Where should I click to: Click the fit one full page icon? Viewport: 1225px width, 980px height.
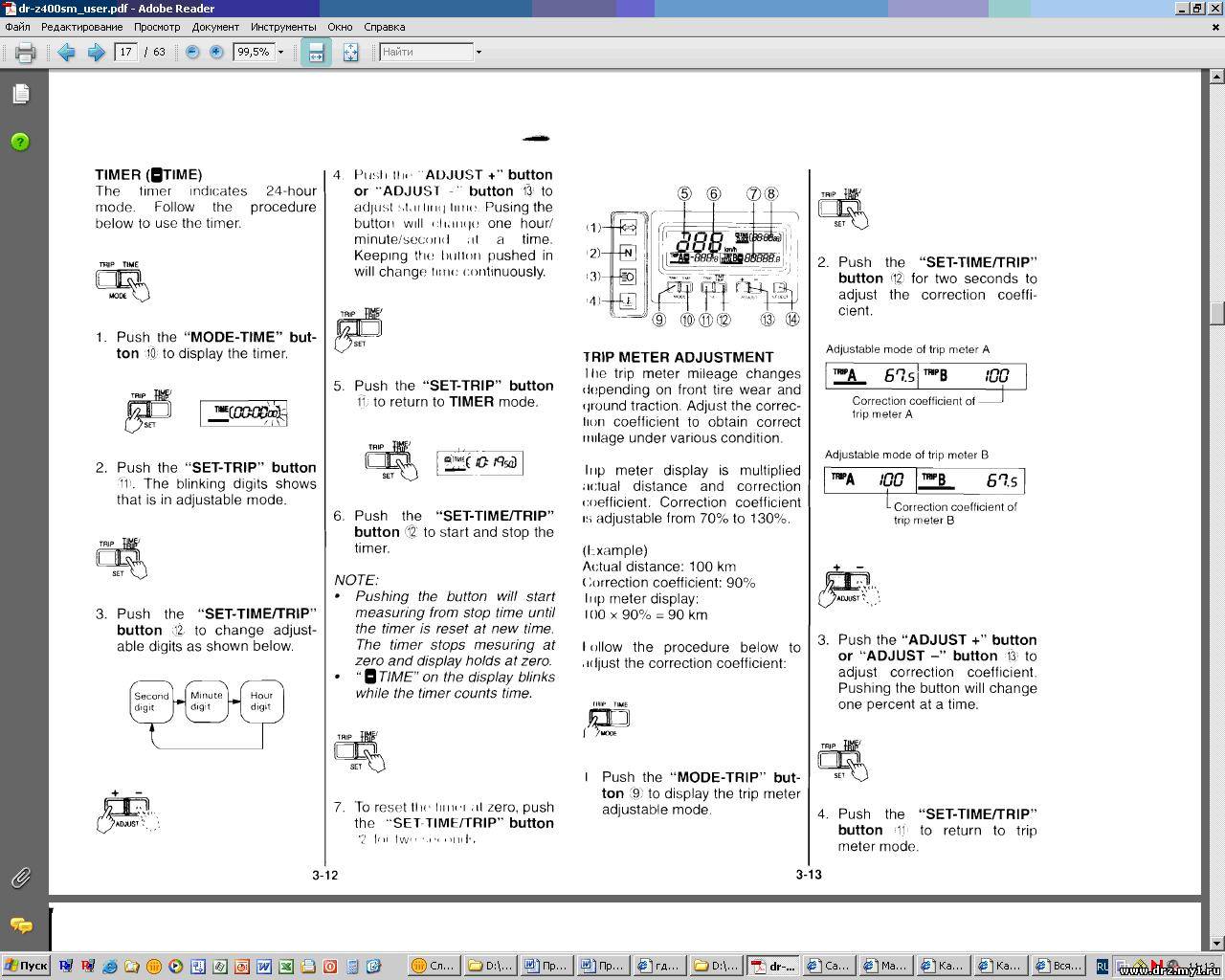[350, 52]
